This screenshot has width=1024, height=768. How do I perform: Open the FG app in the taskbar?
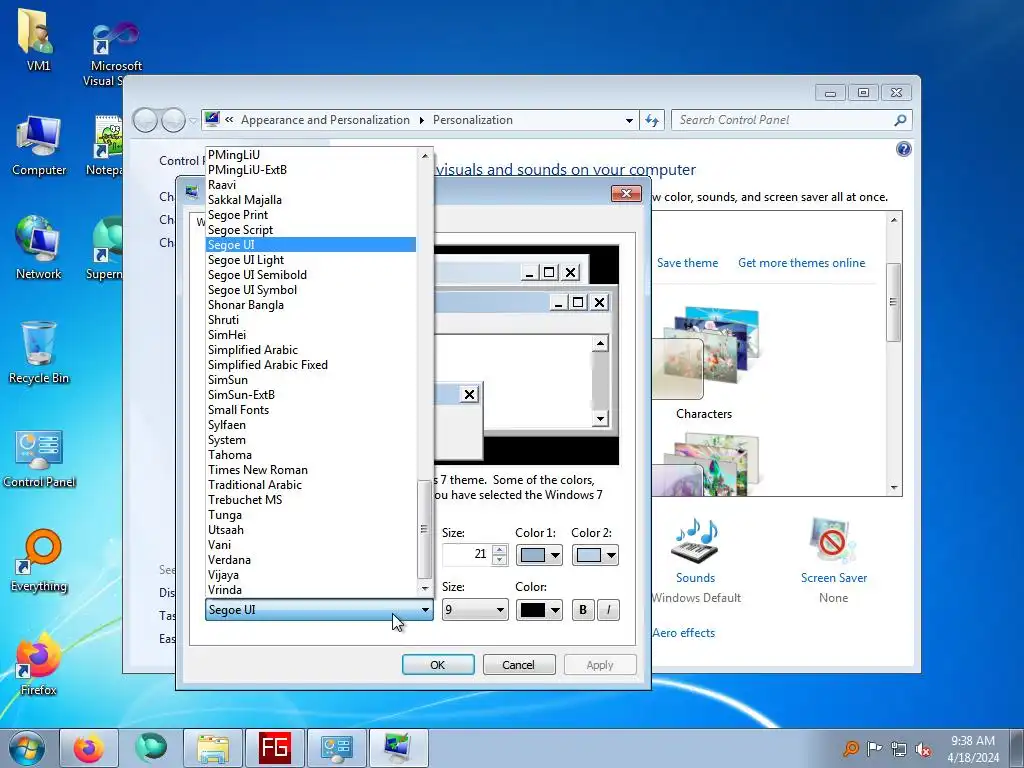[274, 748]
